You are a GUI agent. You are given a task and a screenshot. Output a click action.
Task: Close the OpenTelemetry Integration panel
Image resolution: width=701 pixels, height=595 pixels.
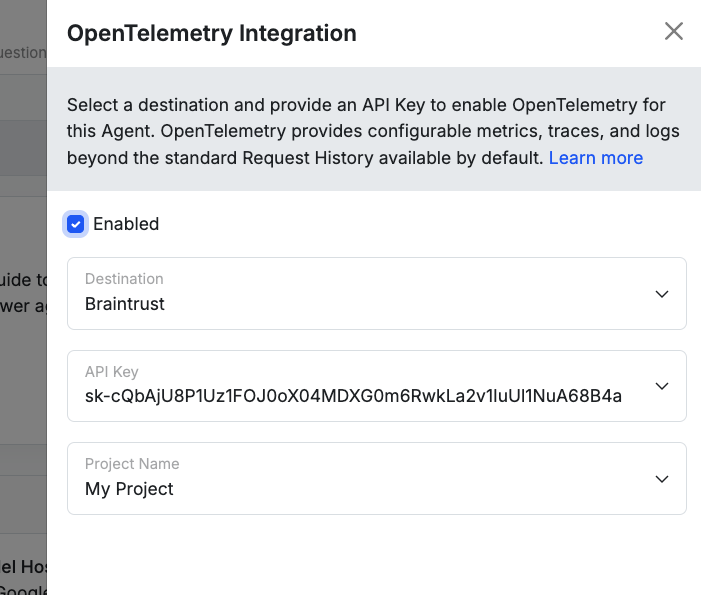point(673,31)
